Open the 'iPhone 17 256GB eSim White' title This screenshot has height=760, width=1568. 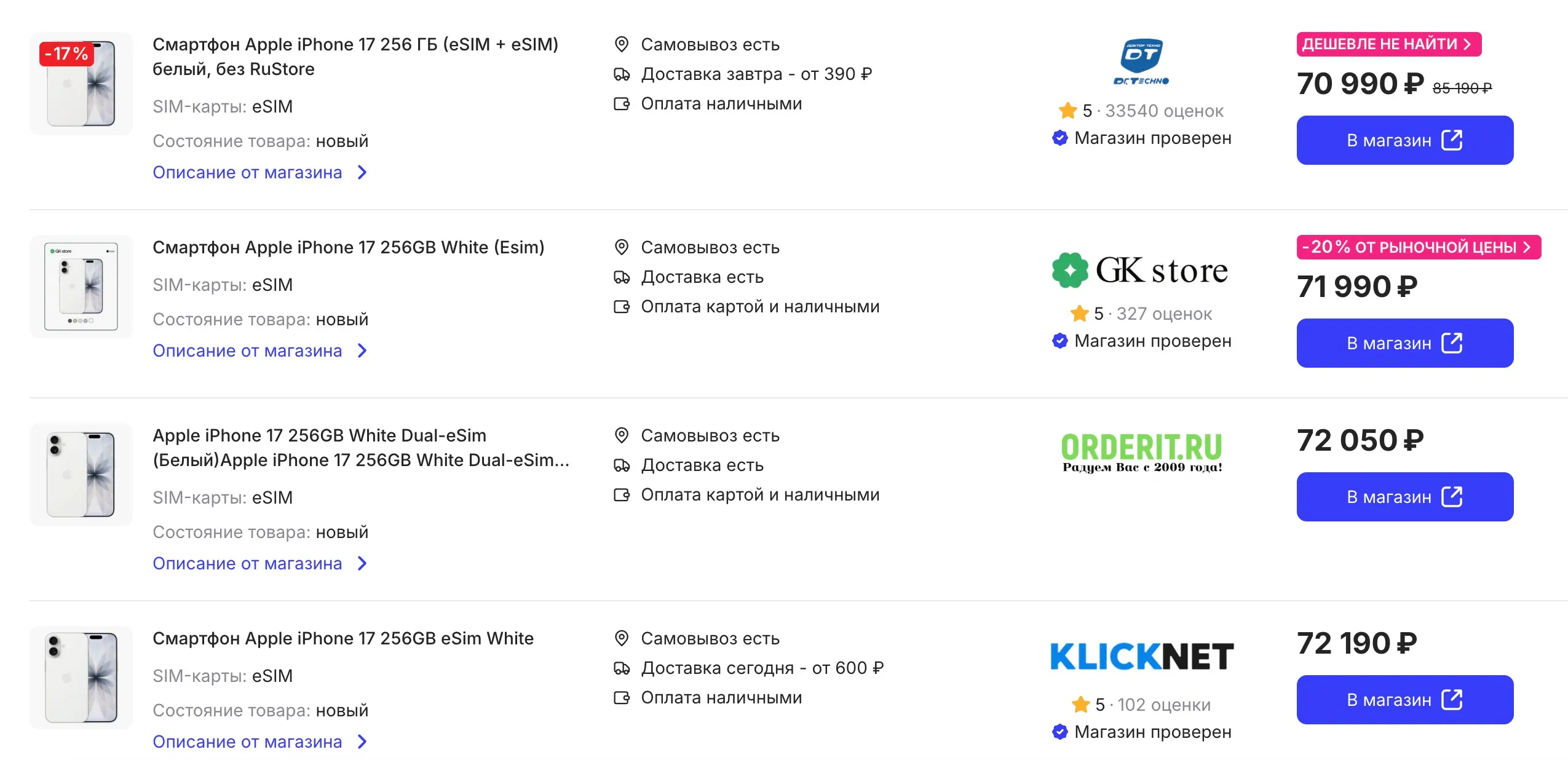pos(343,638)
